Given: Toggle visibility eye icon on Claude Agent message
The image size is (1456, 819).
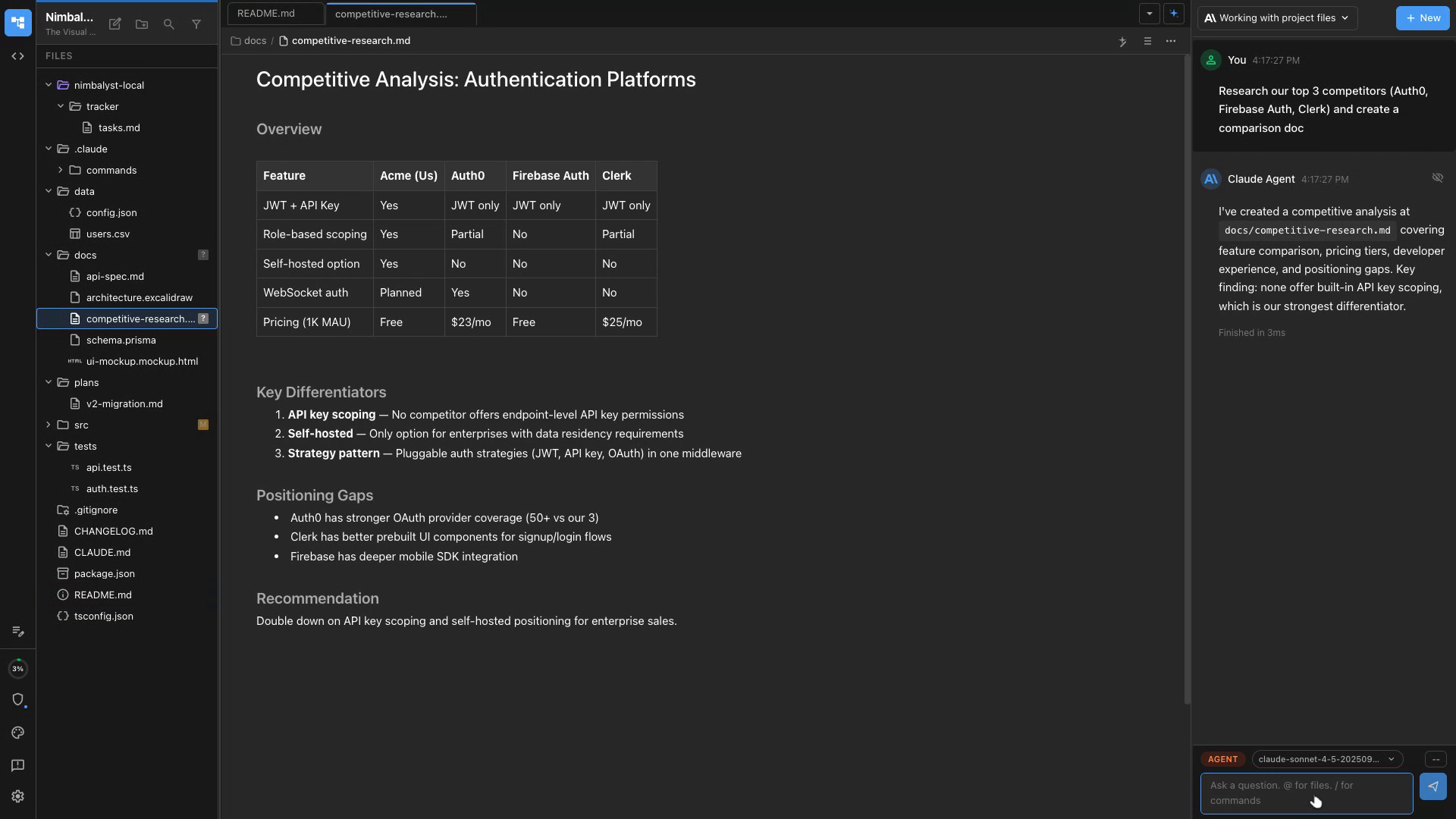Looking at the screenshot, I should coord(1437,177).
